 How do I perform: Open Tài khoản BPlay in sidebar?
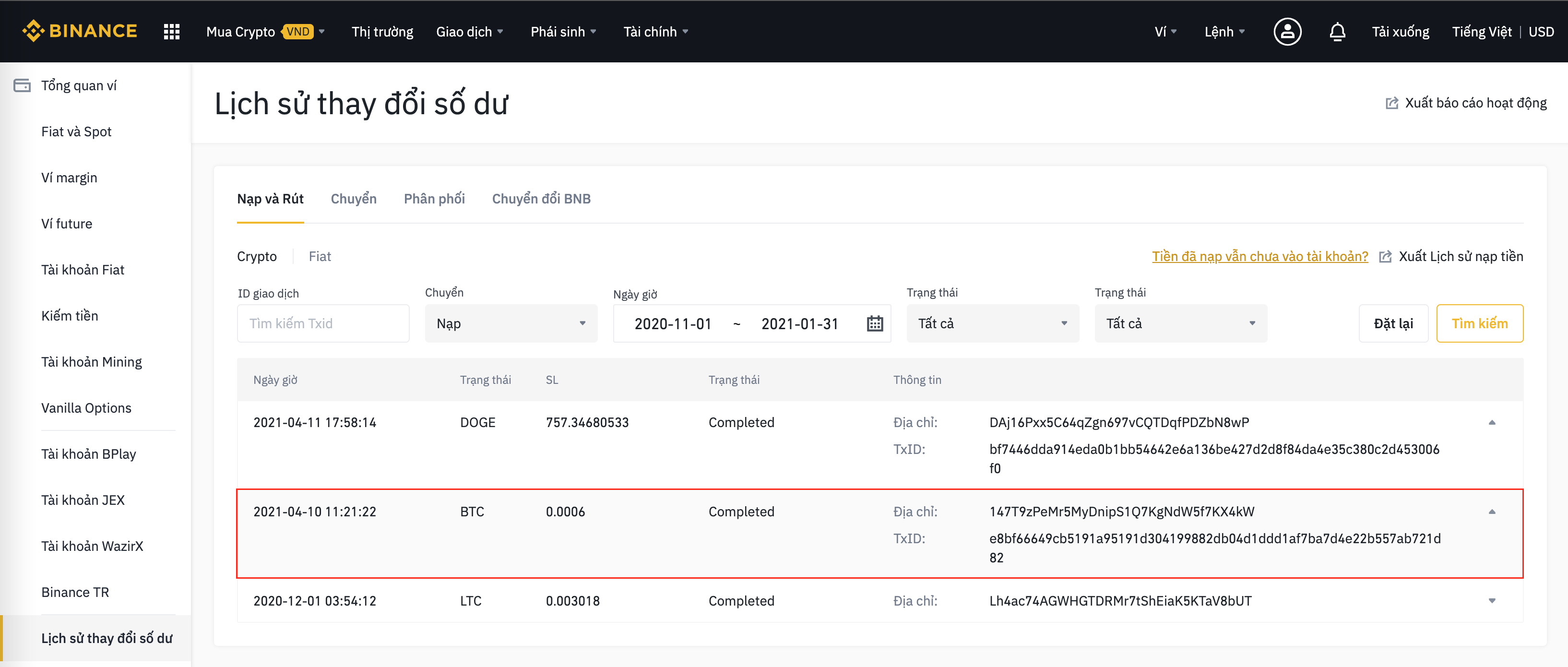click(88, 454)
